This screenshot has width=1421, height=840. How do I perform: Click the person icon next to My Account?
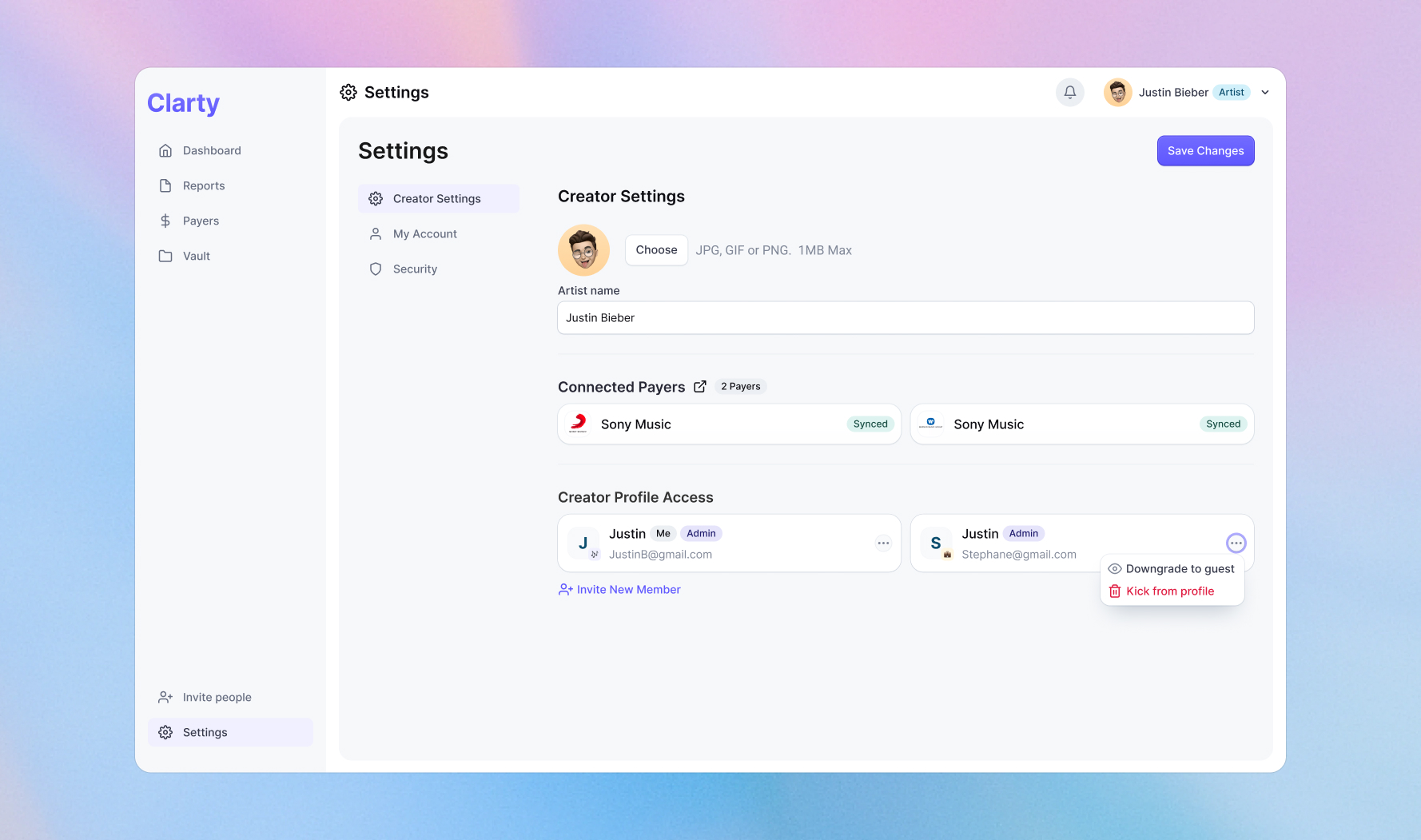click(x=376, y=233)
